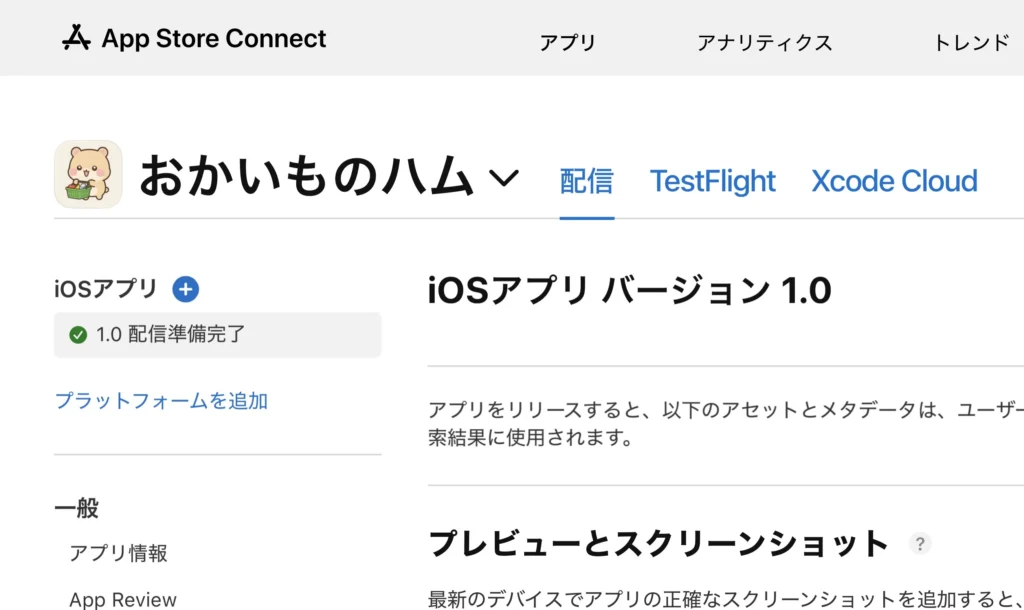Click the blue plus icon next to iOSアプリ
Screen dimensions: 1024x610
click(185, 288)
